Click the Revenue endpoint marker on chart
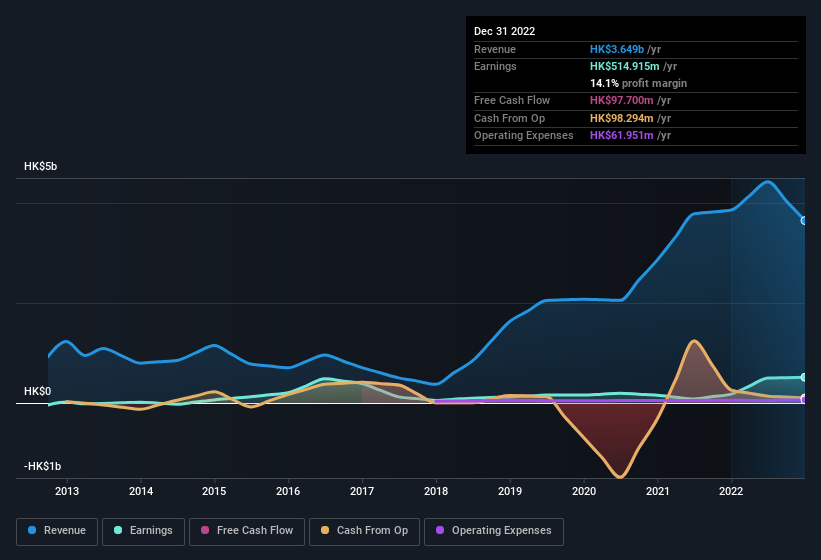Image resolution: width=821 pixels, height=560 pixels. [804, 220]
